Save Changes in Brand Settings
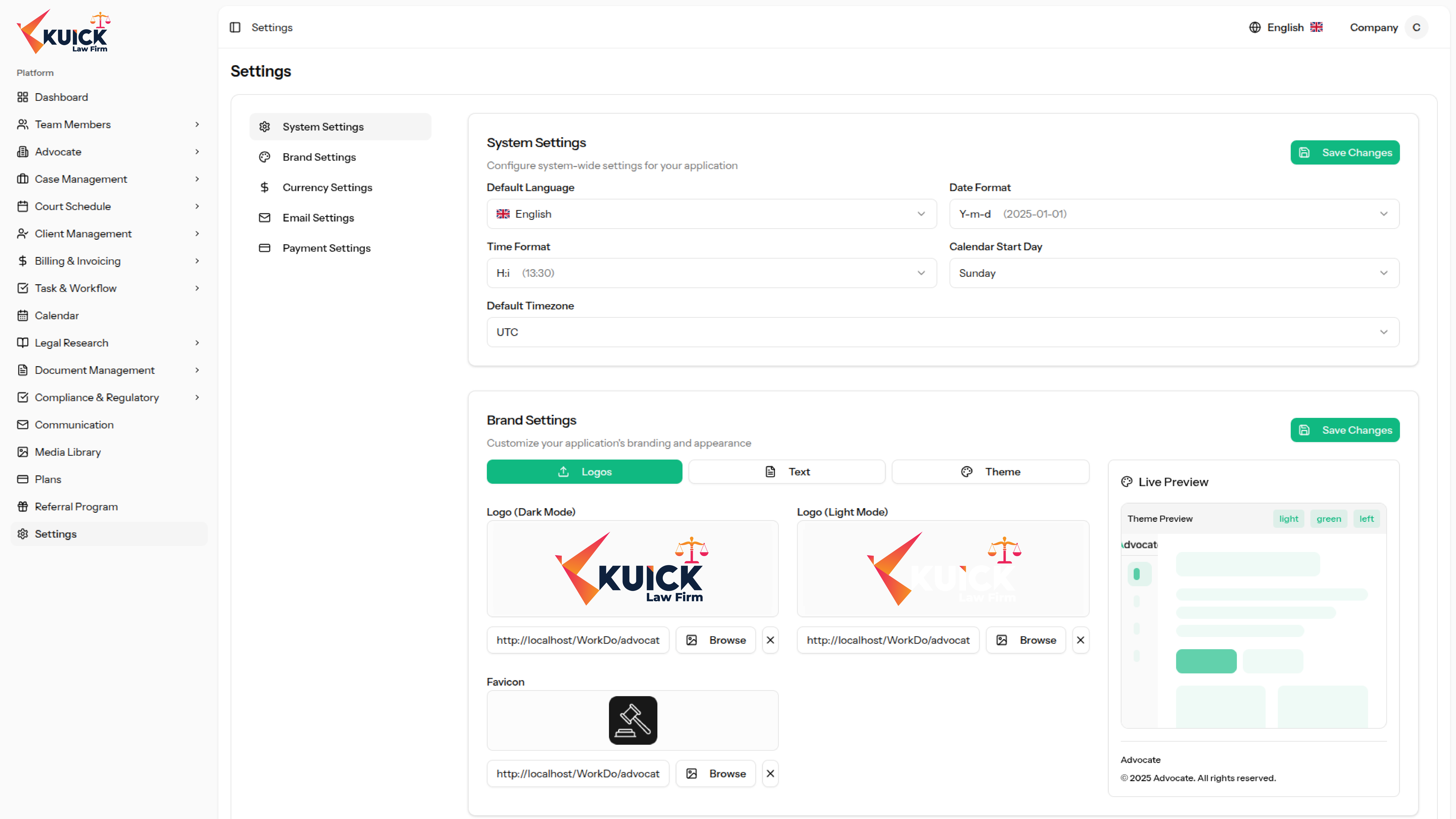This screenshot has width=1456, height=819. (x=1345, y=430)
